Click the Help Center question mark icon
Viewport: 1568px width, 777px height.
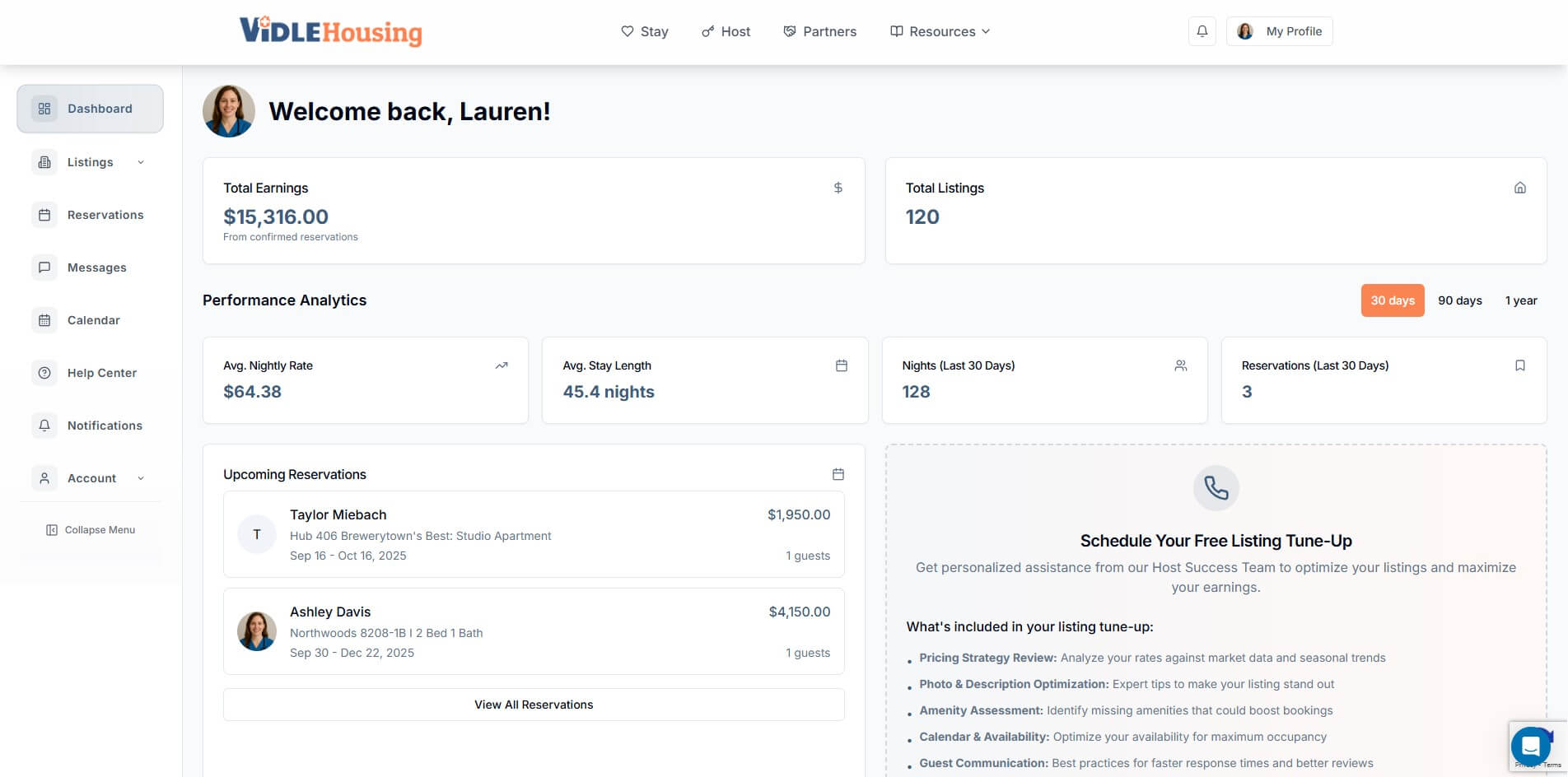[44, 373]
